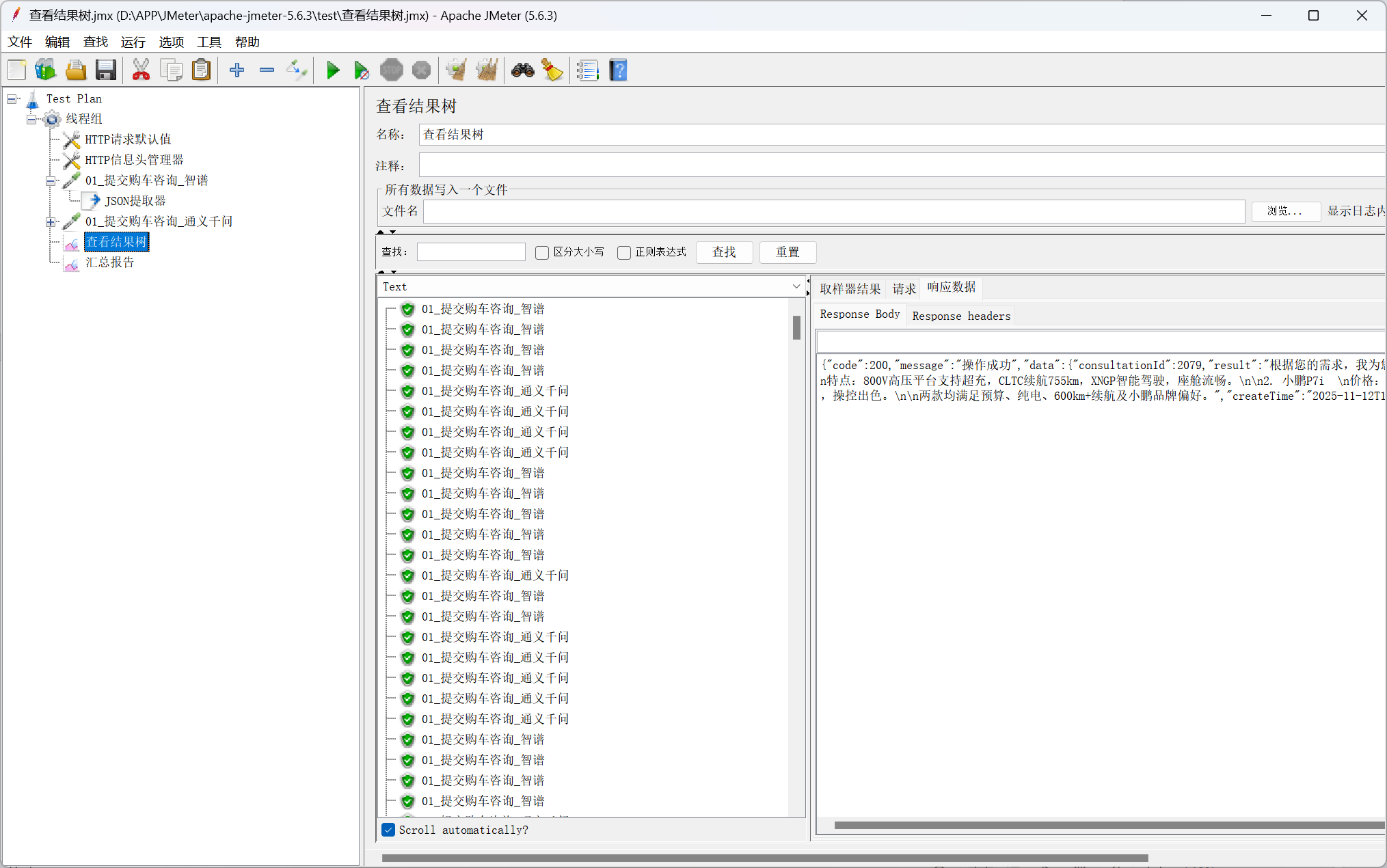Click the 浏览... browse button
Viewport: 1387px width, 868px height.
(1285, 211)
